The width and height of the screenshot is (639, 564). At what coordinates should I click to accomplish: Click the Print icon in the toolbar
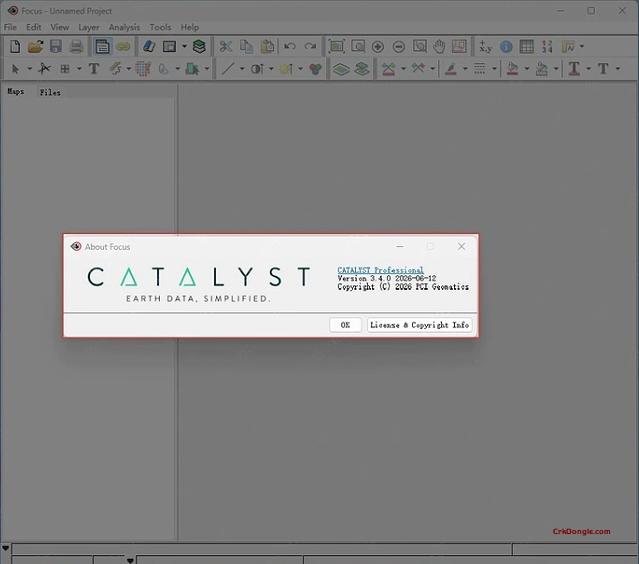[x=76, y=46]
